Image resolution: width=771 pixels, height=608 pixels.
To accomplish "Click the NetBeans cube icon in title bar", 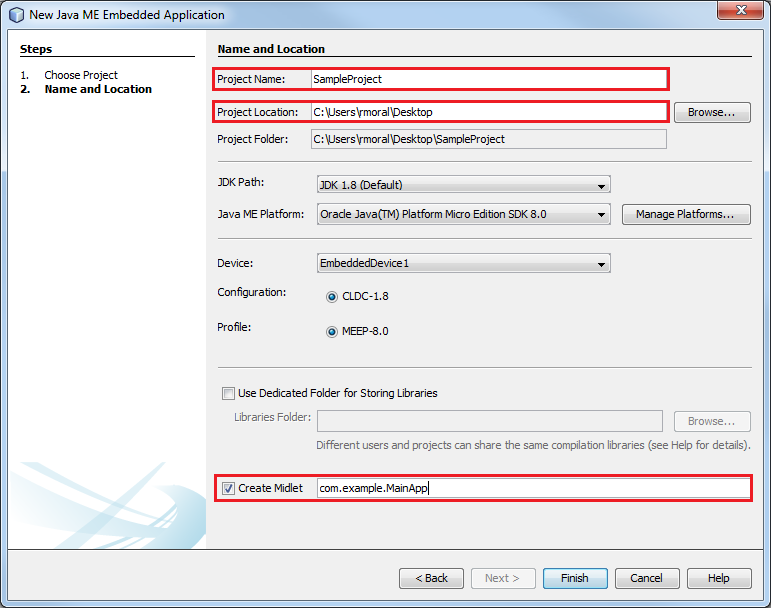I will (16, 15).
